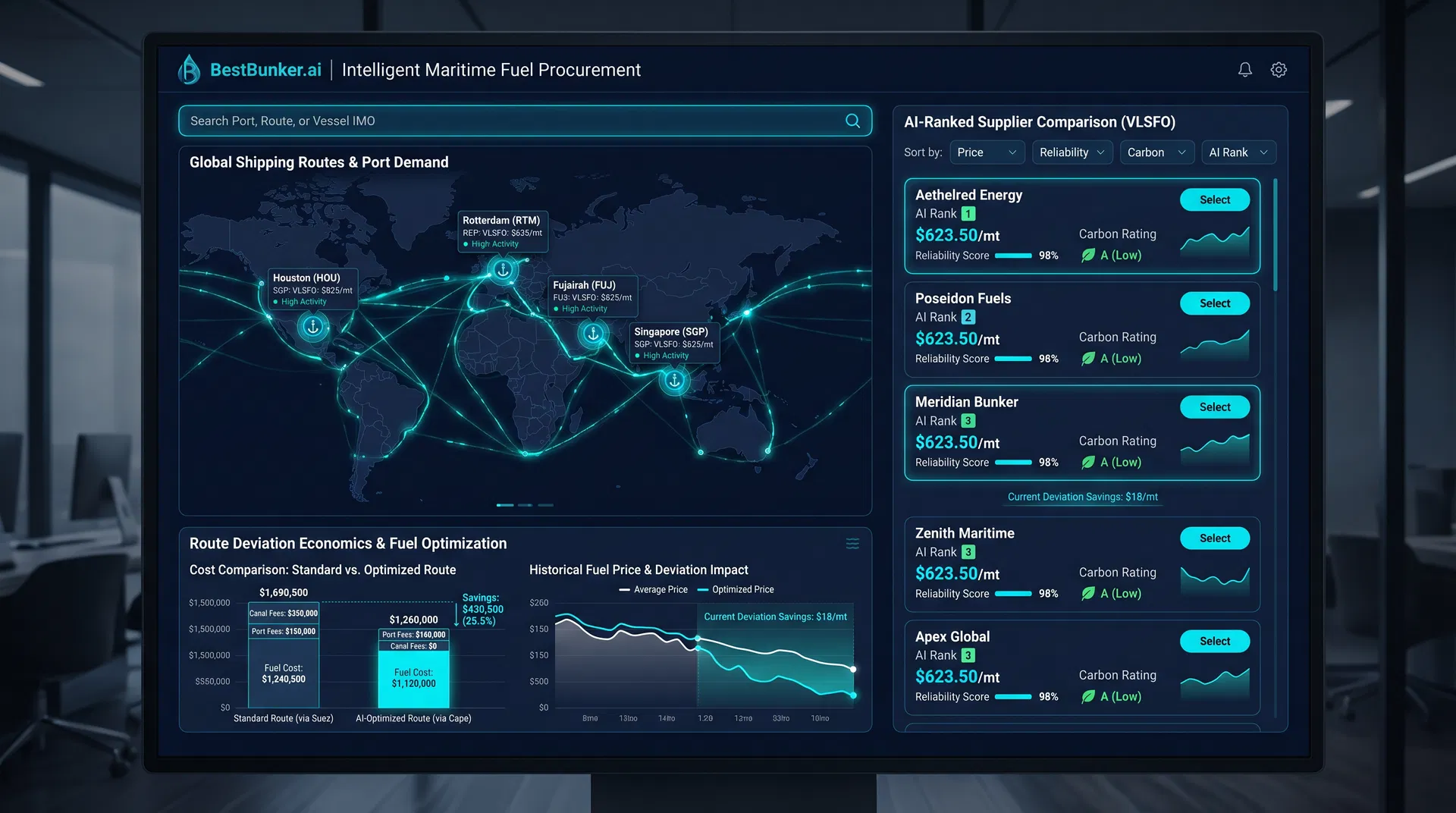
Task: Toggle the Average Price legend entry
Action: [x=653, y=589]
